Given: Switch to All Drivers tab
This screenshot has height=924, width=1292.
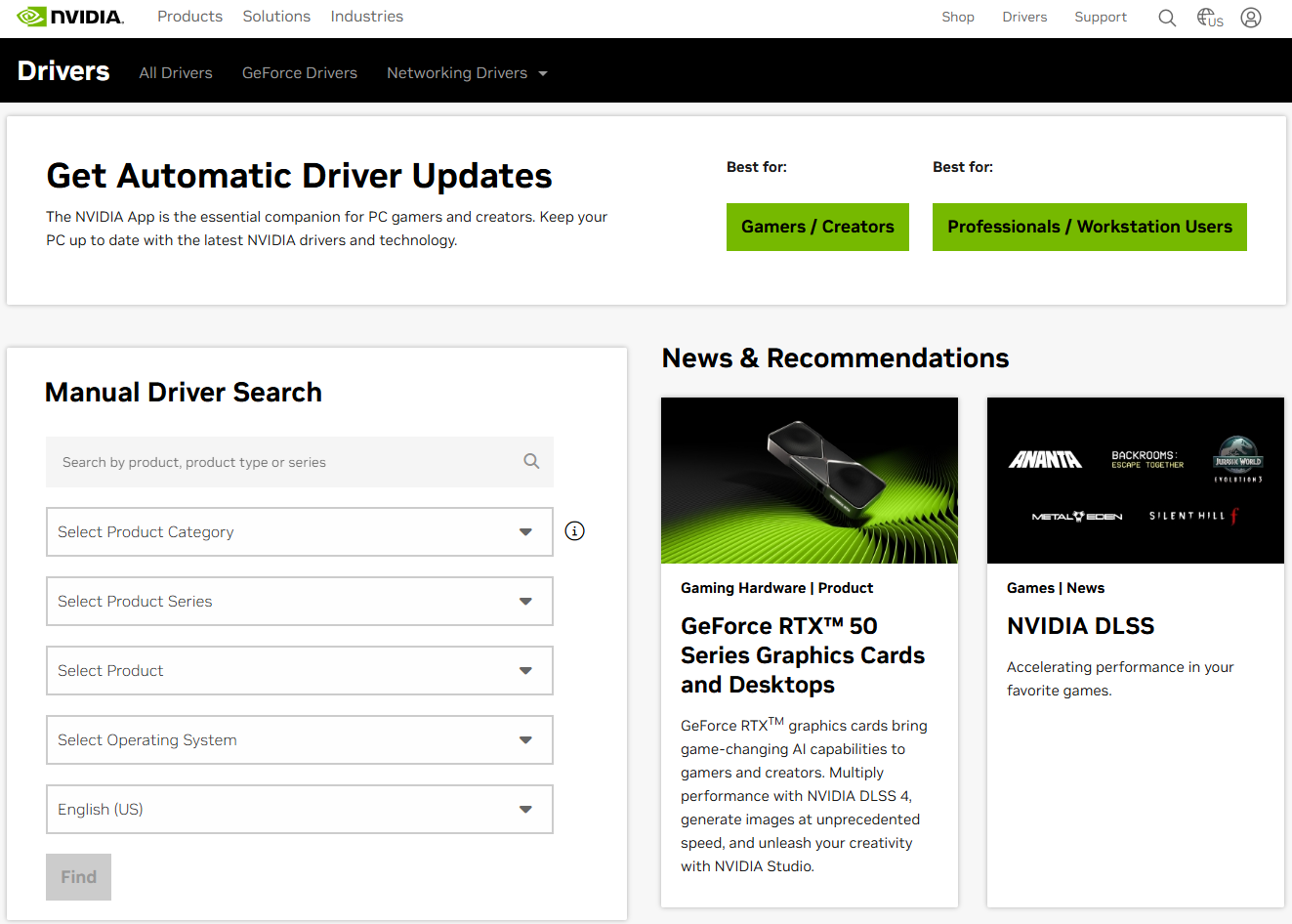Looking at the screenshot, I should click(176, 72).
